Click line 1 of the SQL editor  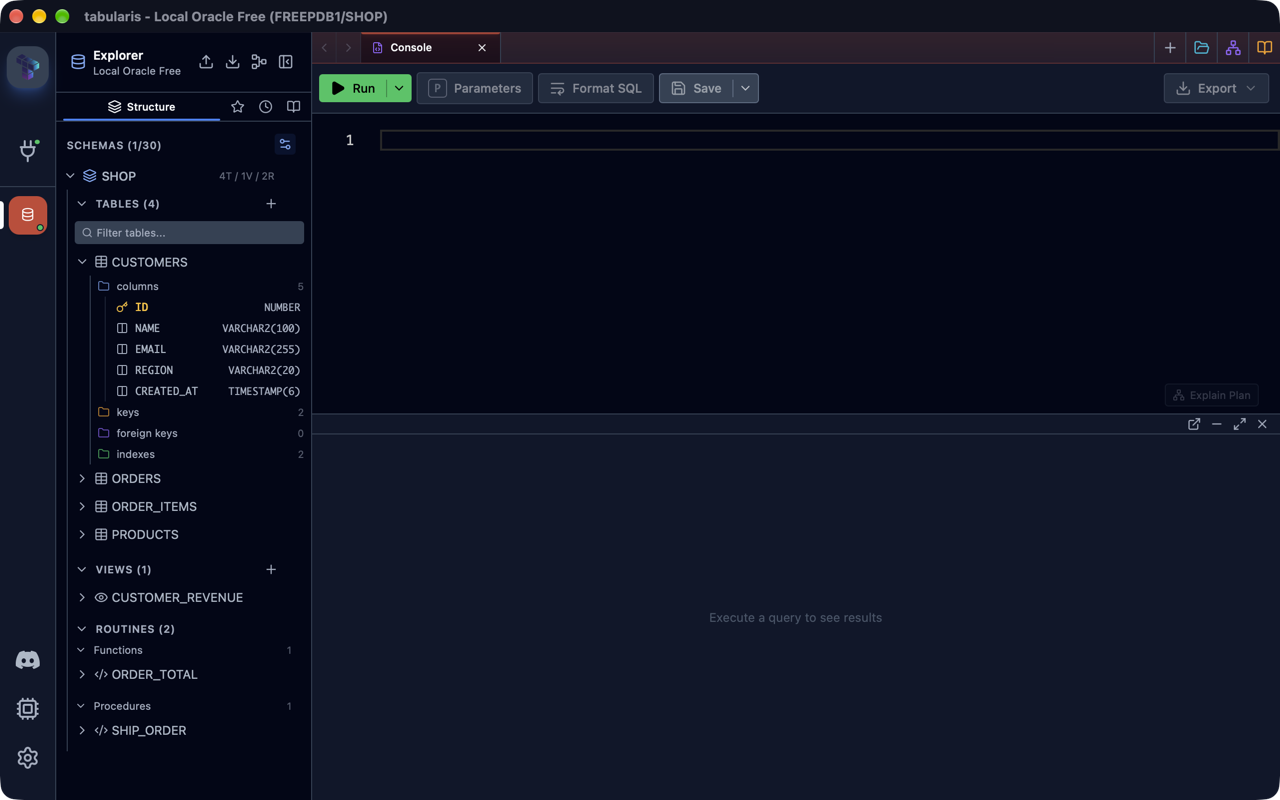click(x=829, y=140)
